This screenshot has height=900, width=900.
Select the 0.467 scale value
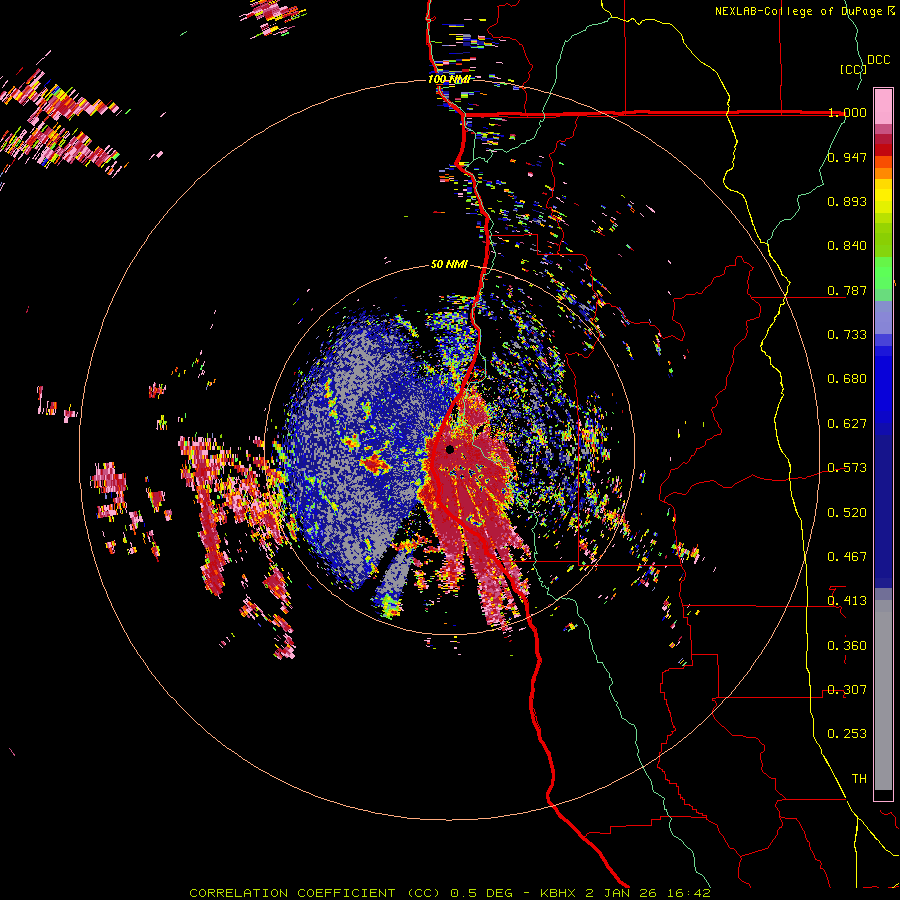(847, 557)
